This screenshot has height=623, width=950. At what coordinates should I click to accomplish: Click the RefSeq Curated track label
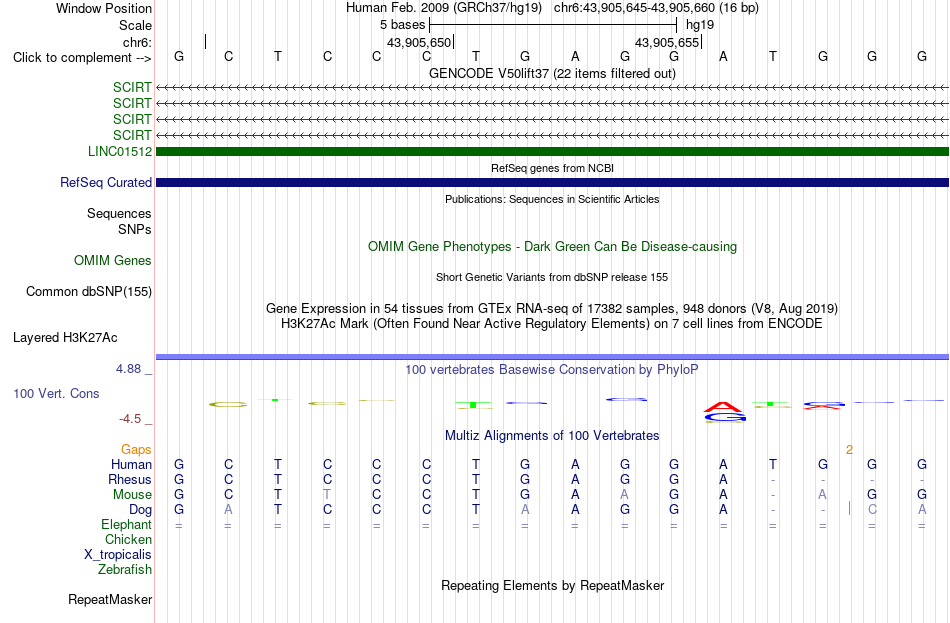click(106, 182)
